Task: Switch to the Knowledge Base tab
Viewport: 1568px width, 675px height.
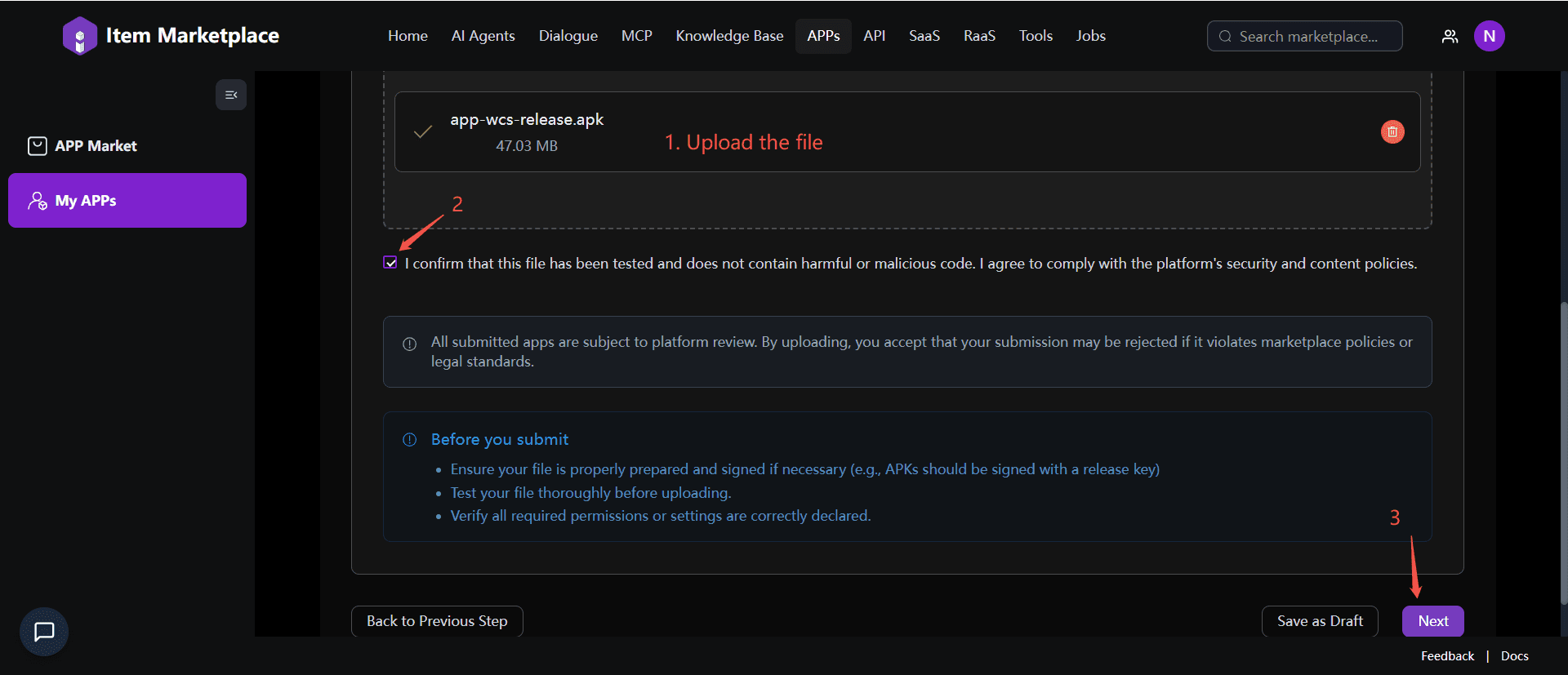Action: [x=729, y=36]
